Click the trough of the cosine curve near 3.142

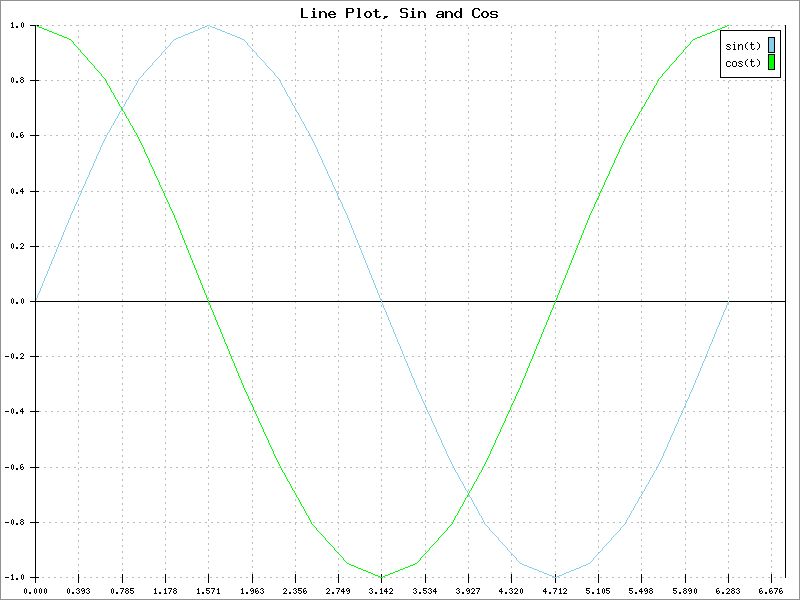(383, 578)
